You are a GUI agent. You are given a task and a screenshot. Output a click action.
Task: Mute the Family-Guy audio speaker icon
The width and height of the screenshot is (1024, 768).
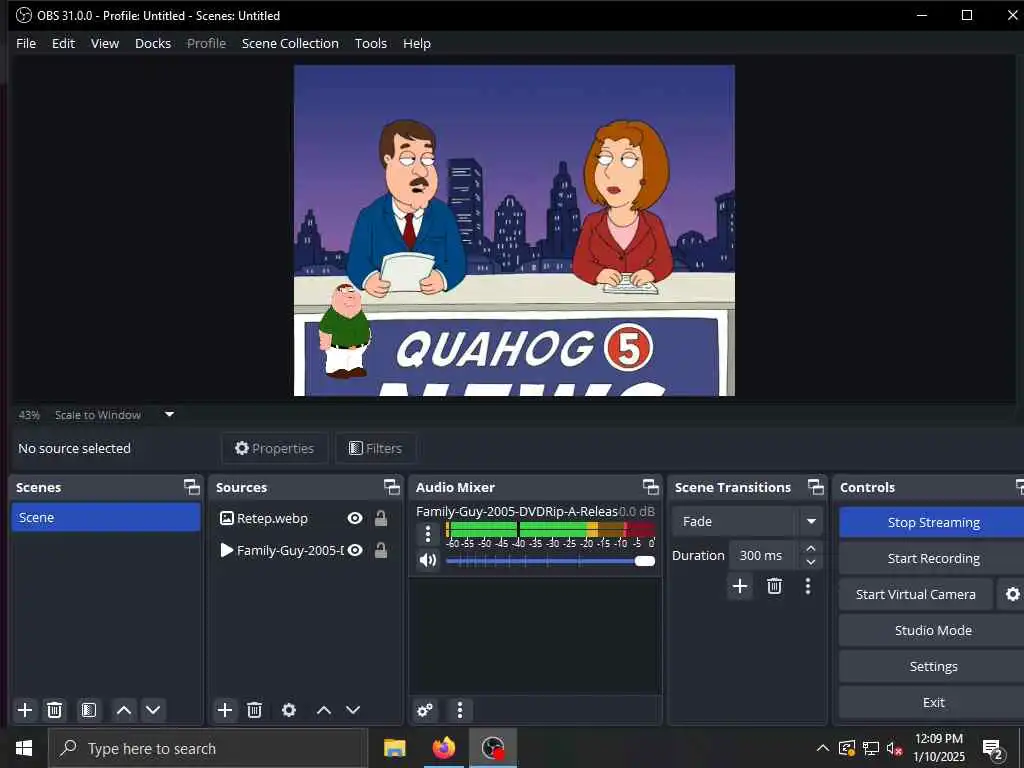(428, 560)
